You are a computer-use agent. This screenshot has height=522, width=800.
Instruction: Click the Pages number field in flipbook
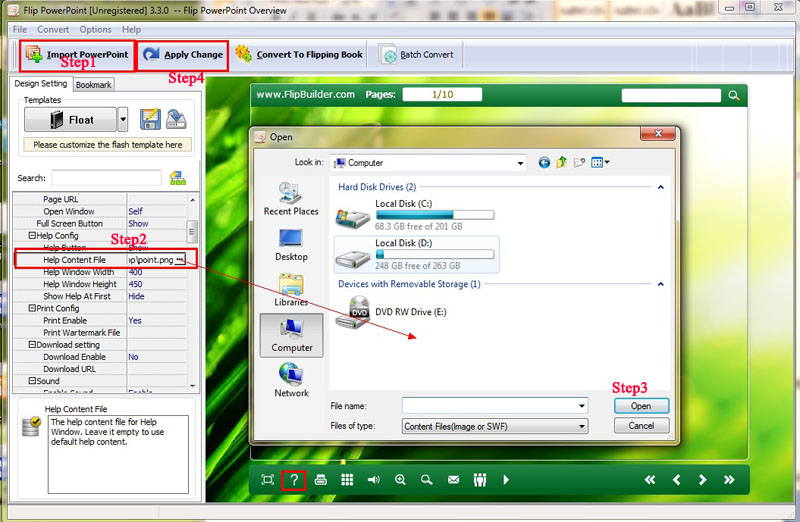click(442, 94)
